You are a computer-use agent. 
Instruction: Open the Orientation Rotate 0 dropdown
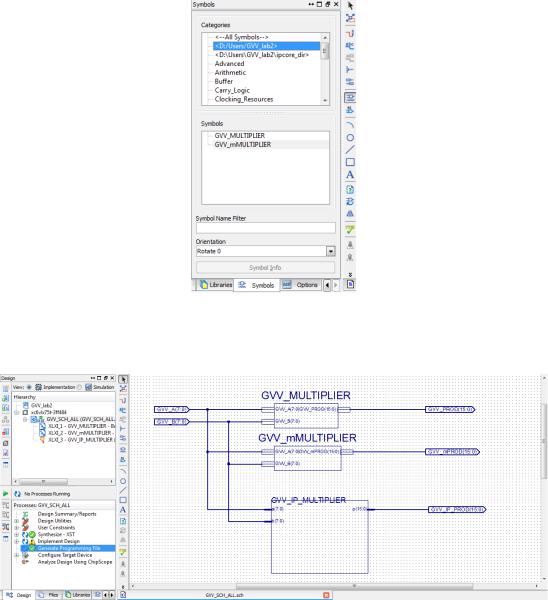pyautogui.click(x=331, y=251)
